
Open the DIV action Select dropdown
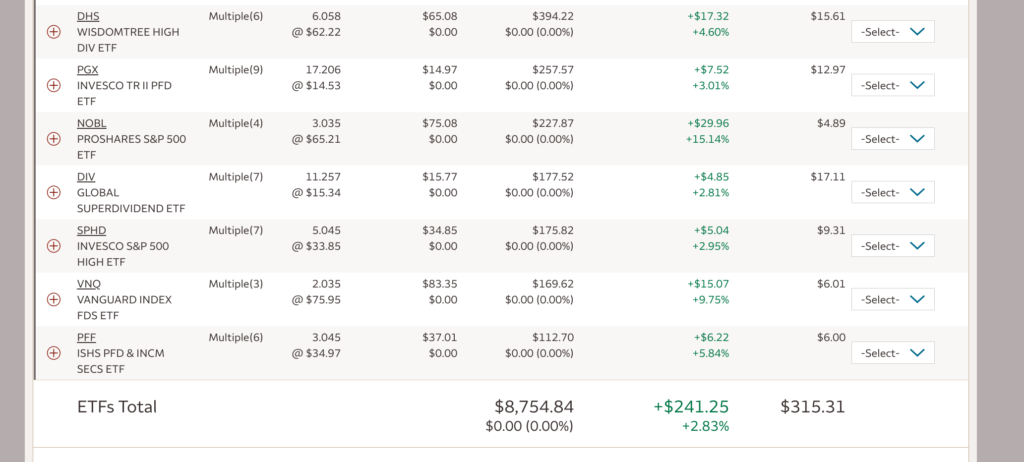[x=892, y=192]
